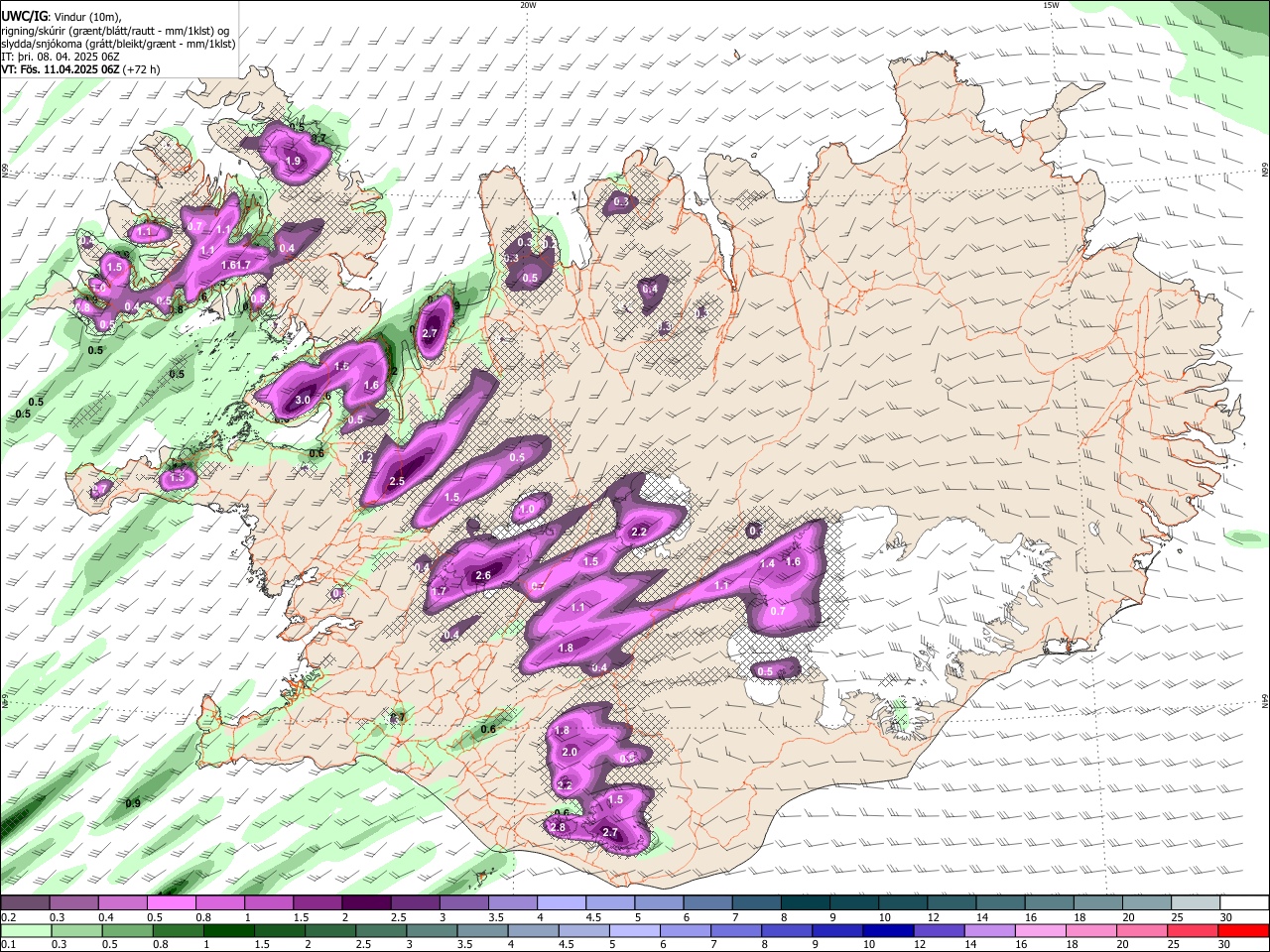
Task: Select the 1.3 value on the western peninsula
Action: (x=178, y=478)
